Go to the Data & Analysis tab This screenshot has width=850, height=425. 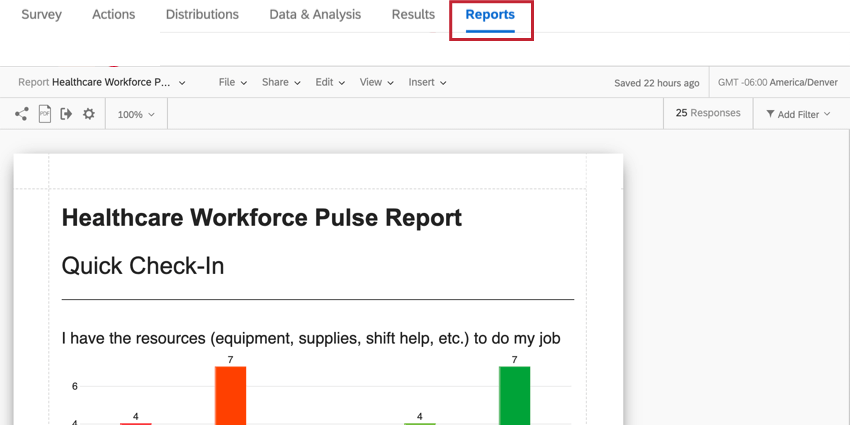click(315, 15)
